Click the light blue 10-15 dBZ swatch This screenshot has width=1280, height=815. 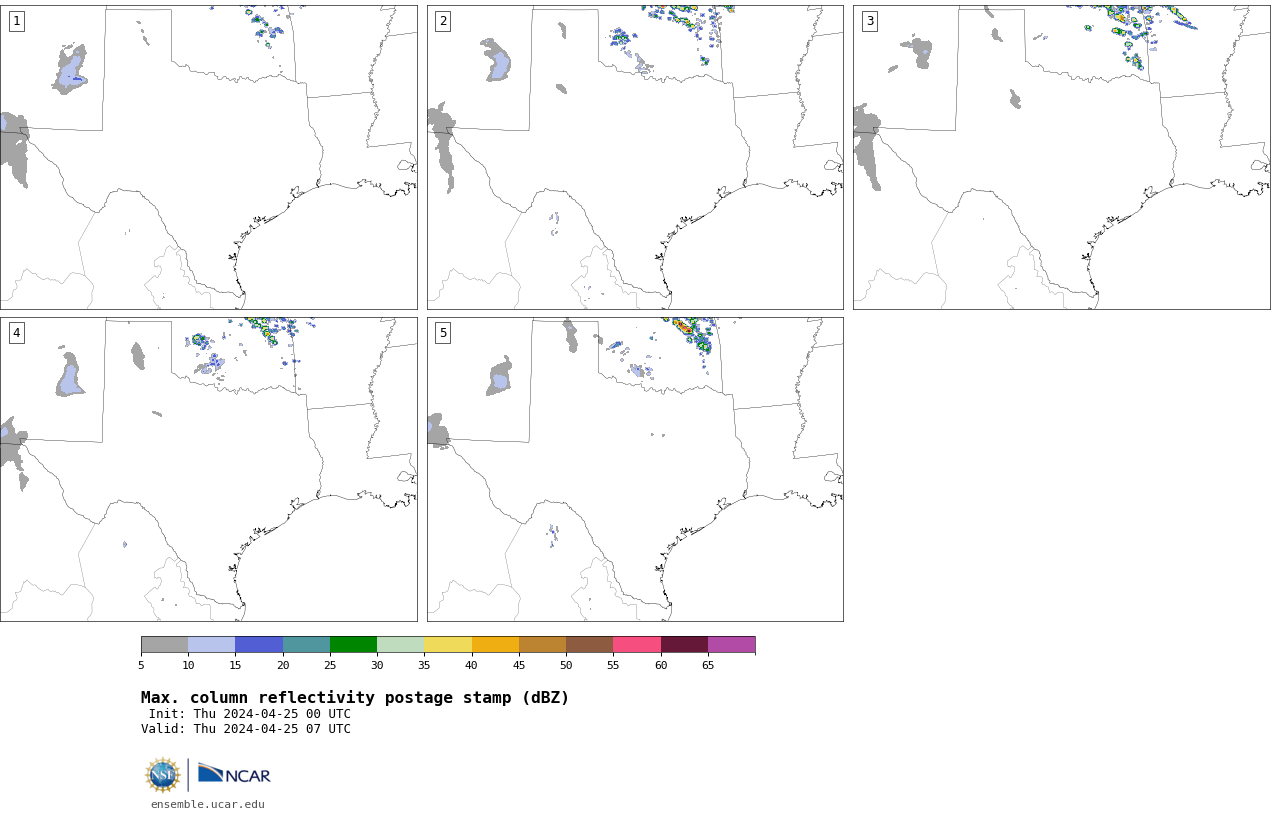(x=211, y=644)
